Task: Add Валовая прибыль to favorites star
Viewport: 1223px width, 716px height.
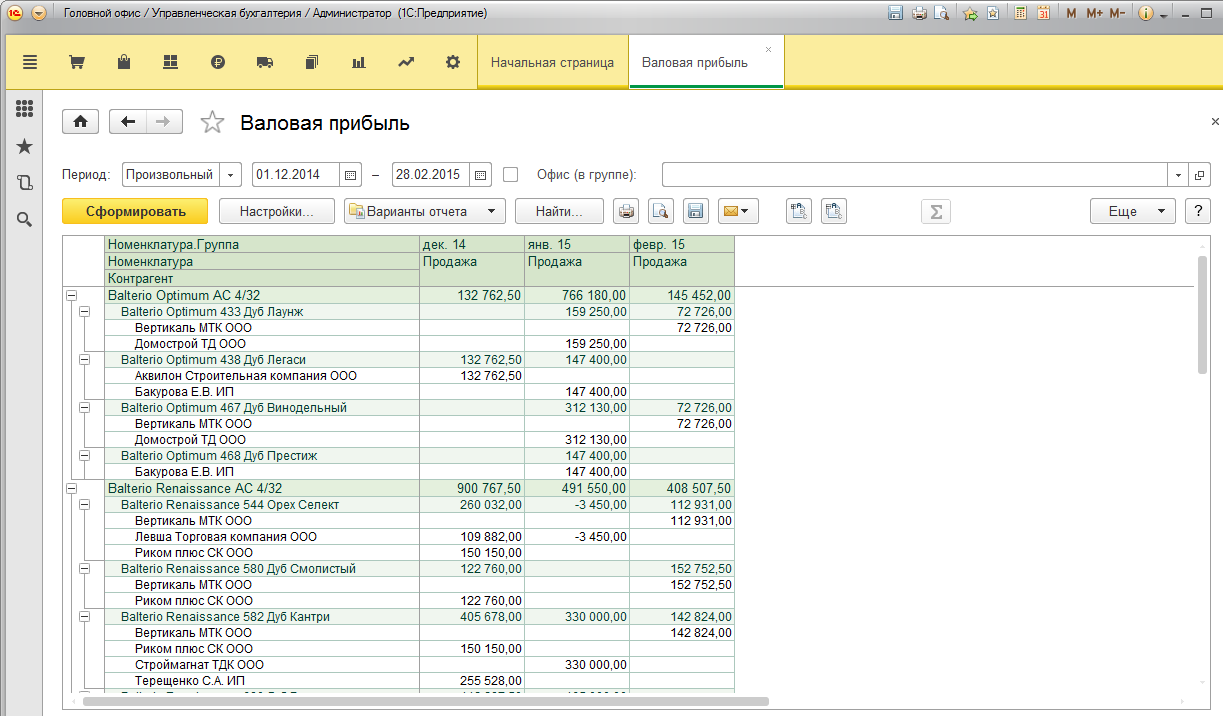Action: (212, 122)
